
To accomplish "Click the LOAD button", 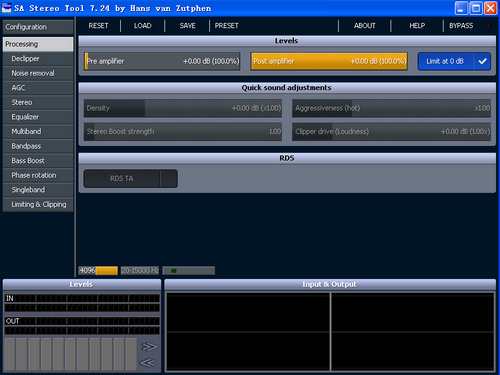I will coord(143,26).
